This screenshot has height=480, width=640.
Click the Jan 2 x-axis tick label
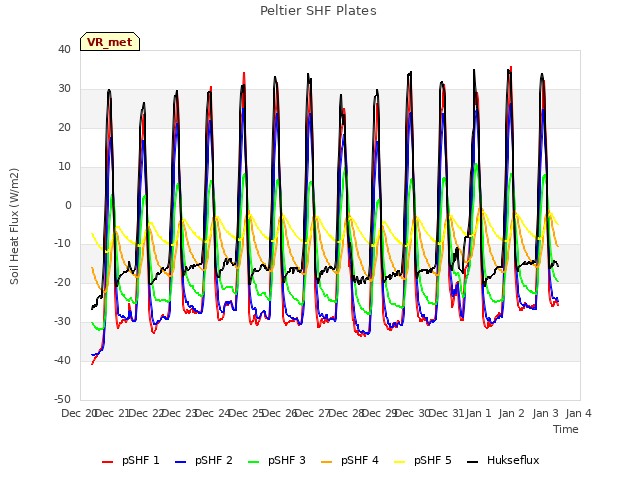(x=512, y=413)
